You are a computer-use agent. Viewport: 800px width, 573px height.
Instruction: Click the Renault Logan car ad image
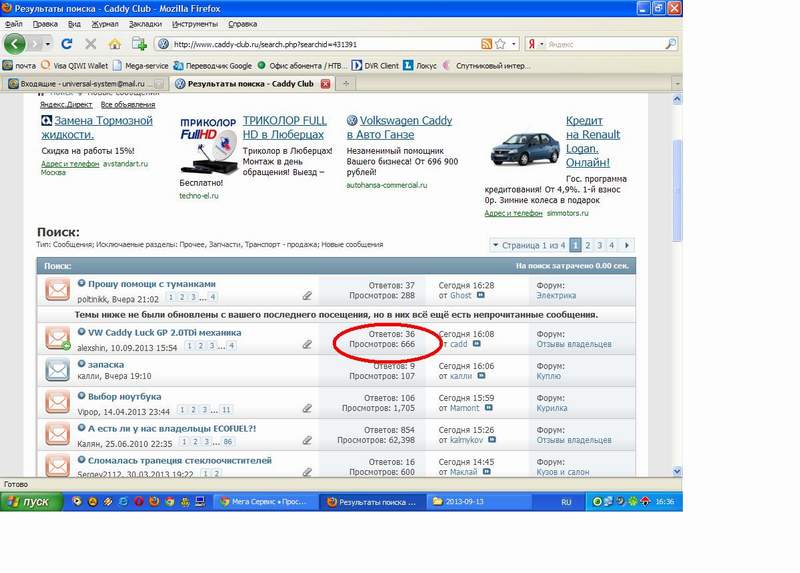(x=525, y=149)
